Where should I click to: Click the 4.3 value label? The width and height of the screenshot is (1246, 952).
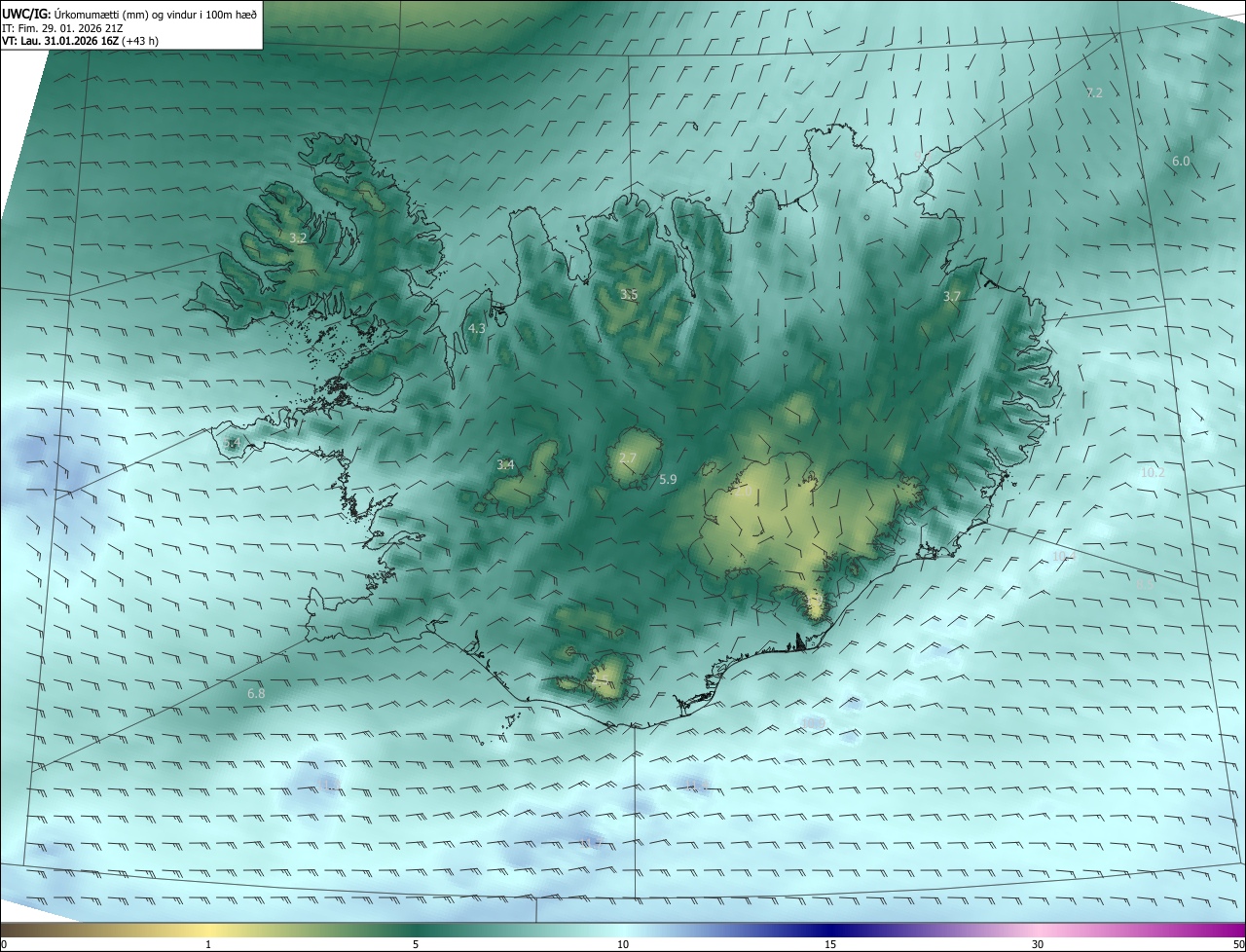(477, 329)
